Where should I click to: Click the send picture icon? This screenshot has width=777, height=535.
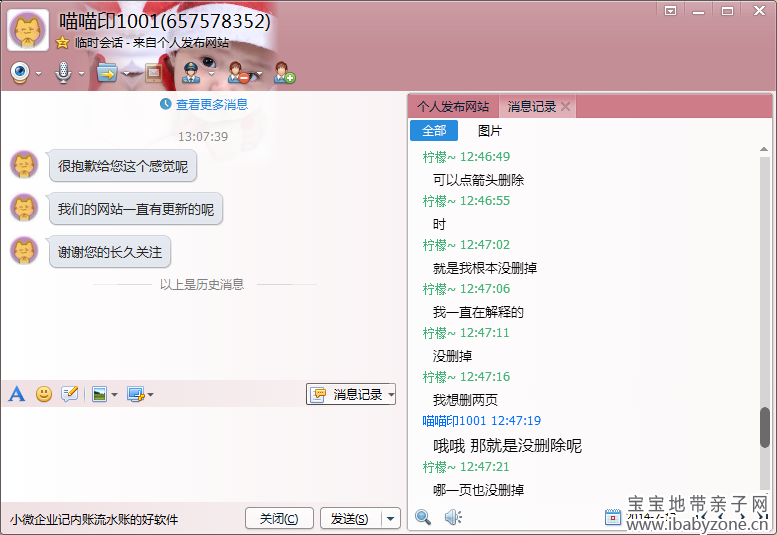coord(100,394)
